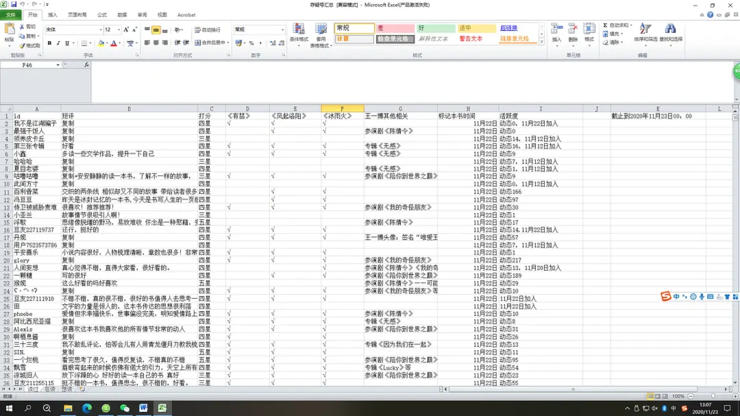Switch to the View (视图) tab
The width and height of the screenshot is (740, 416).
click(x=162, y=15)
